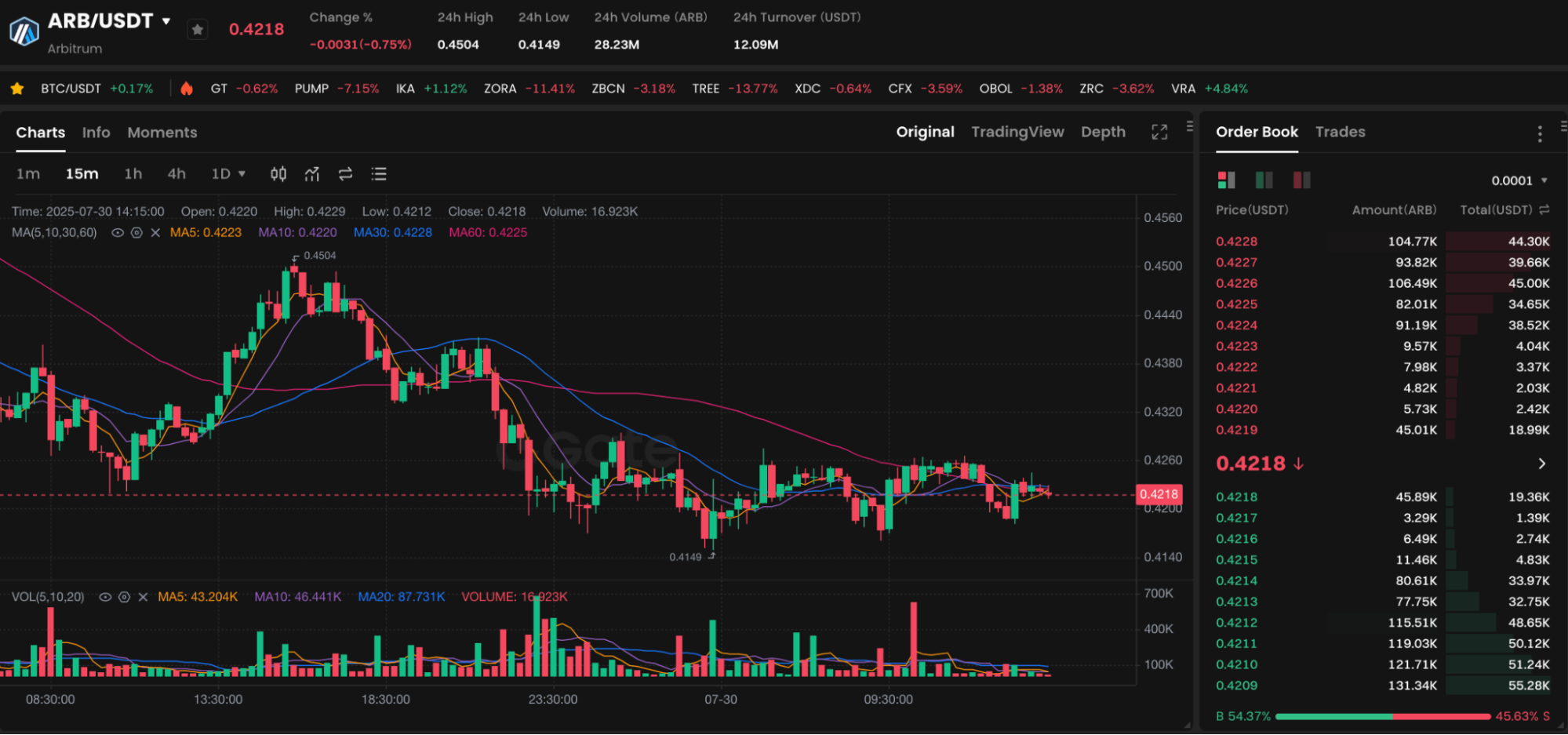Screen dimensions: 1568x735
Task: Click the yellow favorites star in ticker bar
Action: pyautogui.click(x=17, y=89)
